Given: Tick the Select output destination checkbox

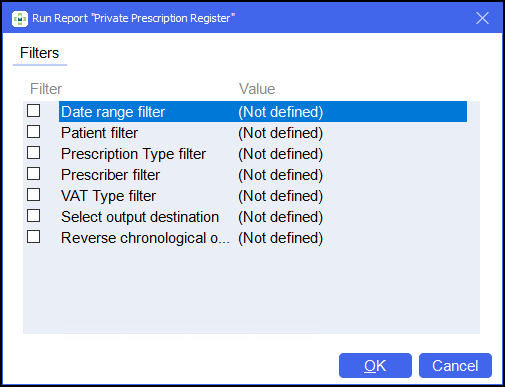Looking at the screenshot, I should pos(34,216).
